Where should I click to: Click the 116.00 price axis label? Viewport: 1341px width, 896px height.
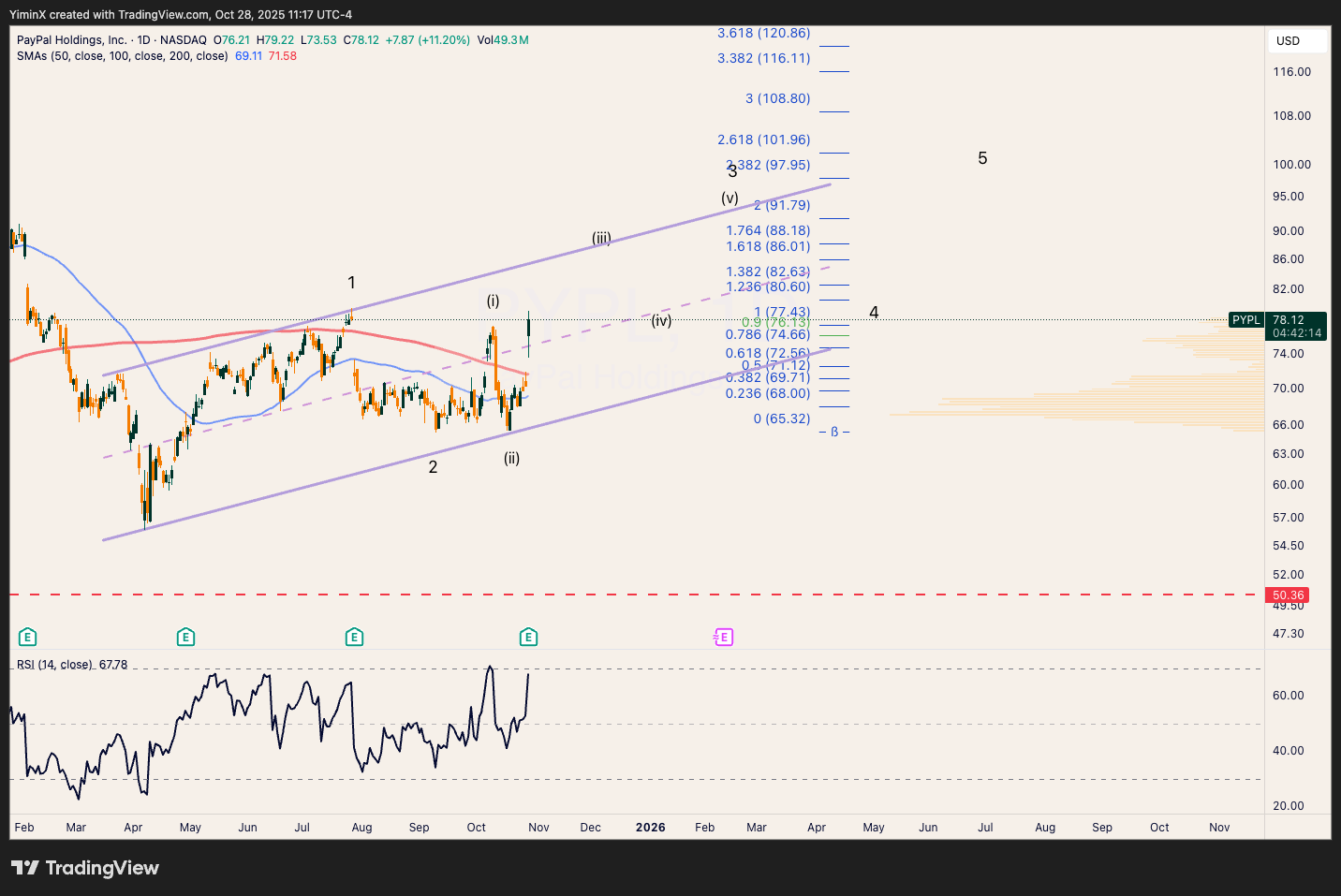click(1292, 72)
